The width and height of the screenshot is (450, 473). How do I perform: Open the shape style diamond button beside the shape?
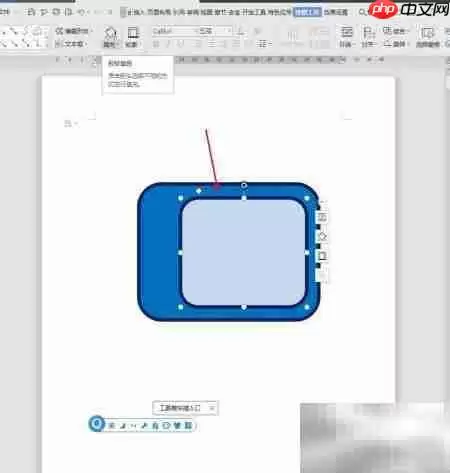[322, 237]
